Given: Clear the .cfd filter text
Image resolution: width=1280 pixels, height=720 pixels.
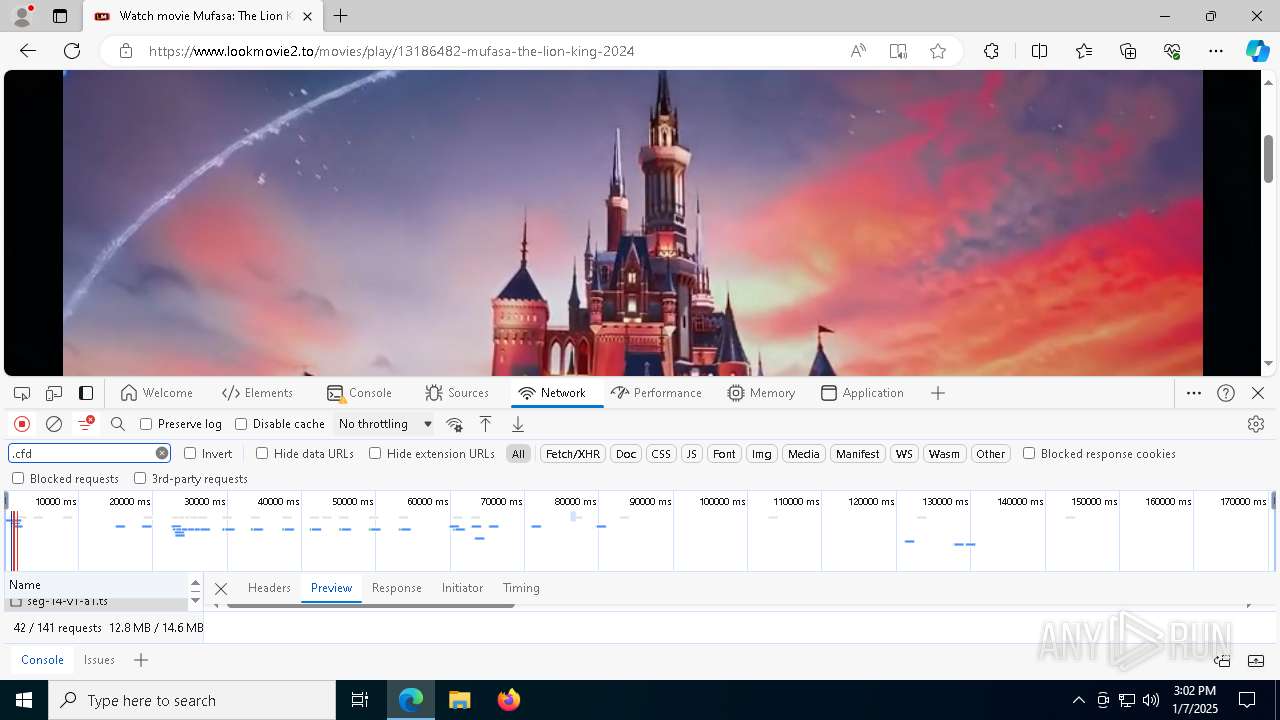Looking at the screenshot, I should 162,453.
